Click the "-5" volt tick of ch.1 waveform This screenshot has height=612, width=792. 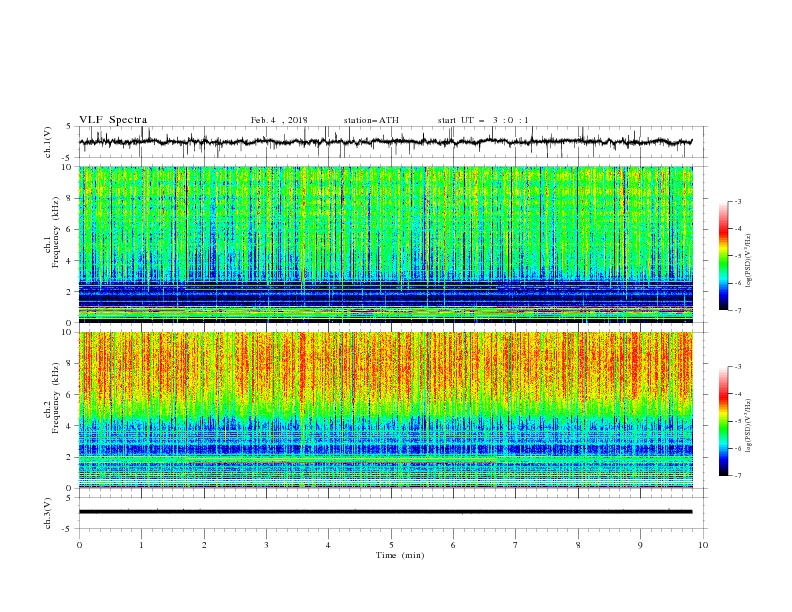(x=68, y=158)
